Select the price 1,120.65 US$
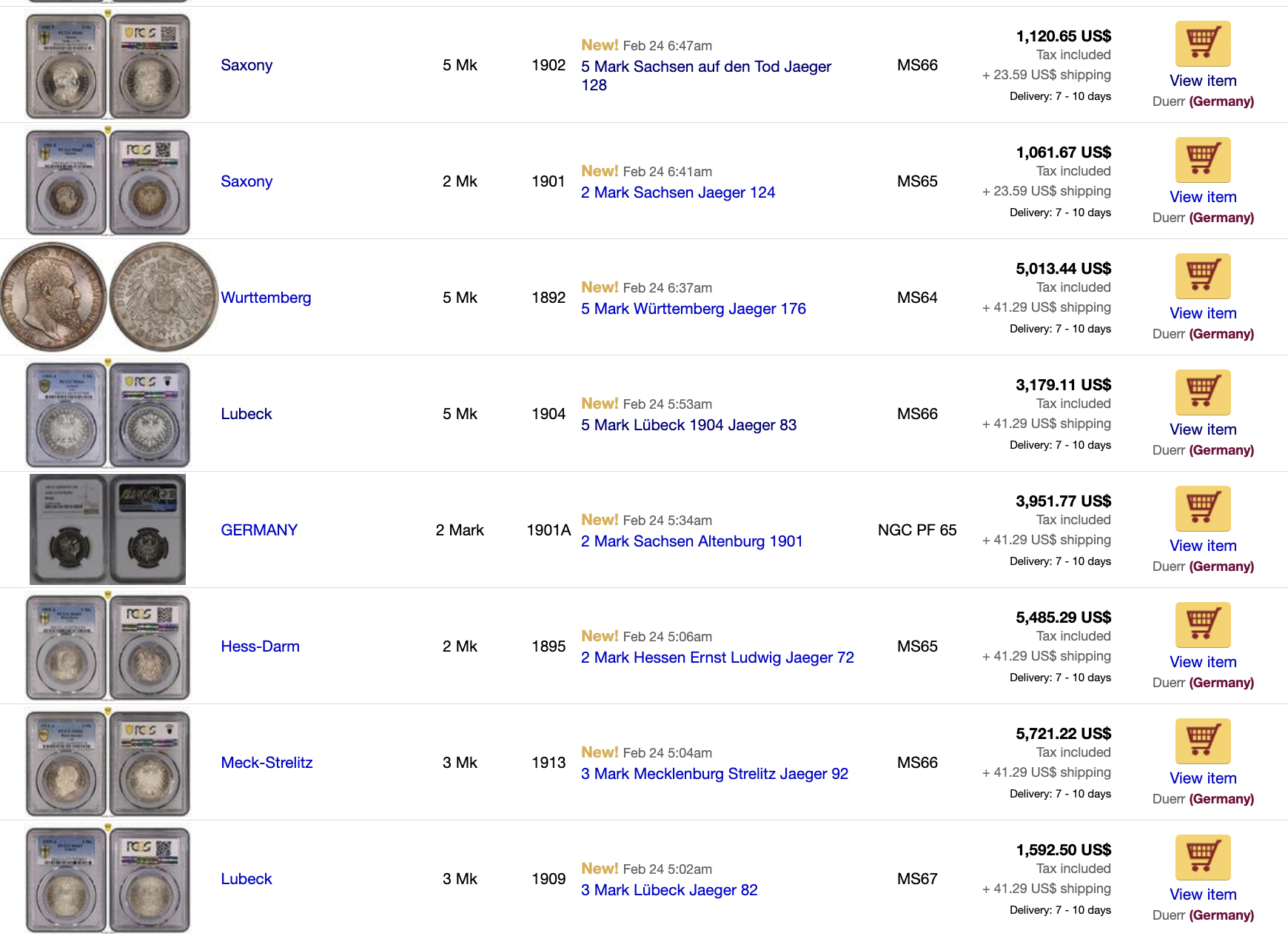The height and width of the screenshot is (936, 1288). [1064, 36]
